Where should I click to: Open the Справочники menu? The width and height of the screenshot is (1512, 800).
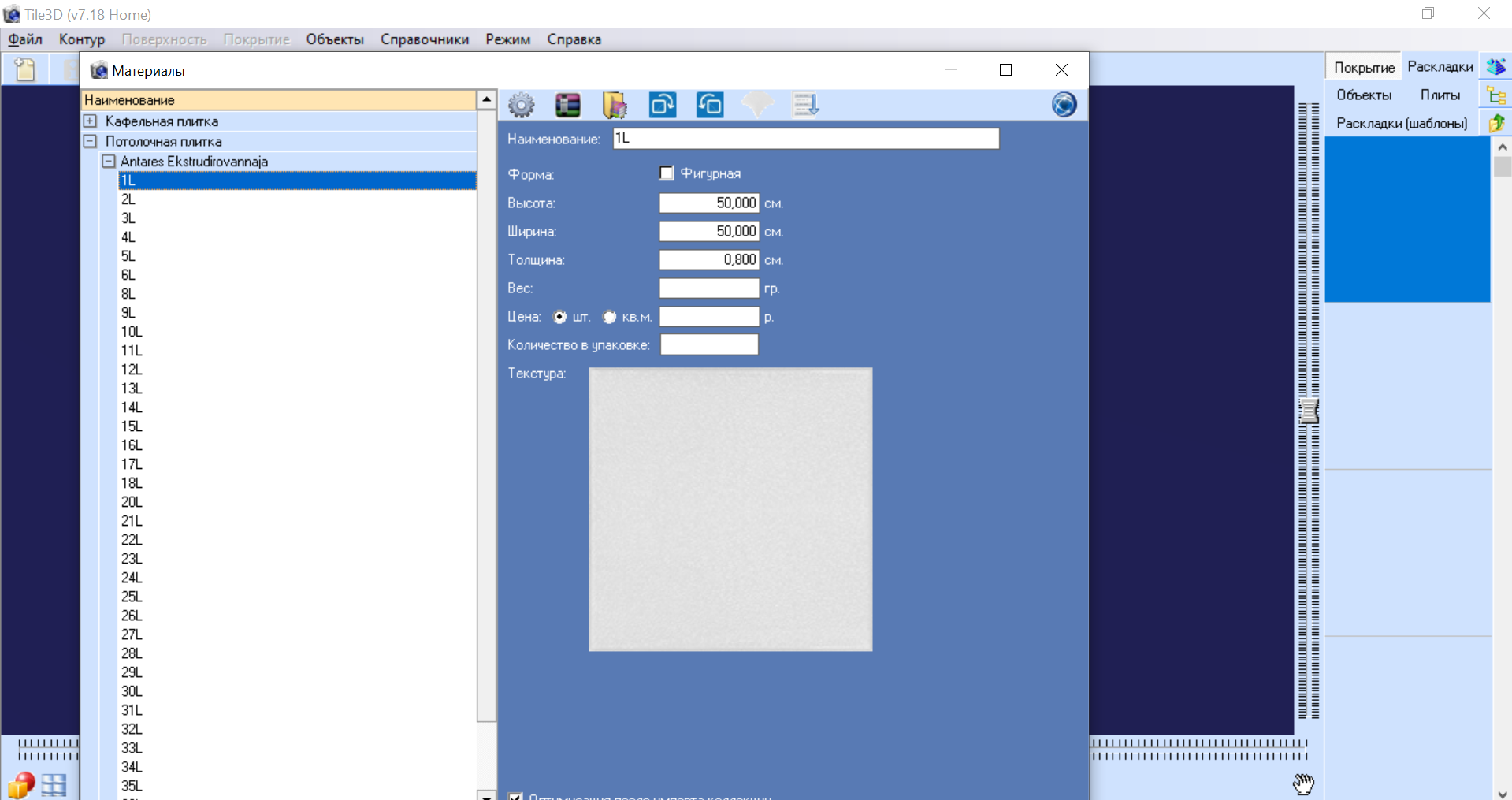point(425,39)
